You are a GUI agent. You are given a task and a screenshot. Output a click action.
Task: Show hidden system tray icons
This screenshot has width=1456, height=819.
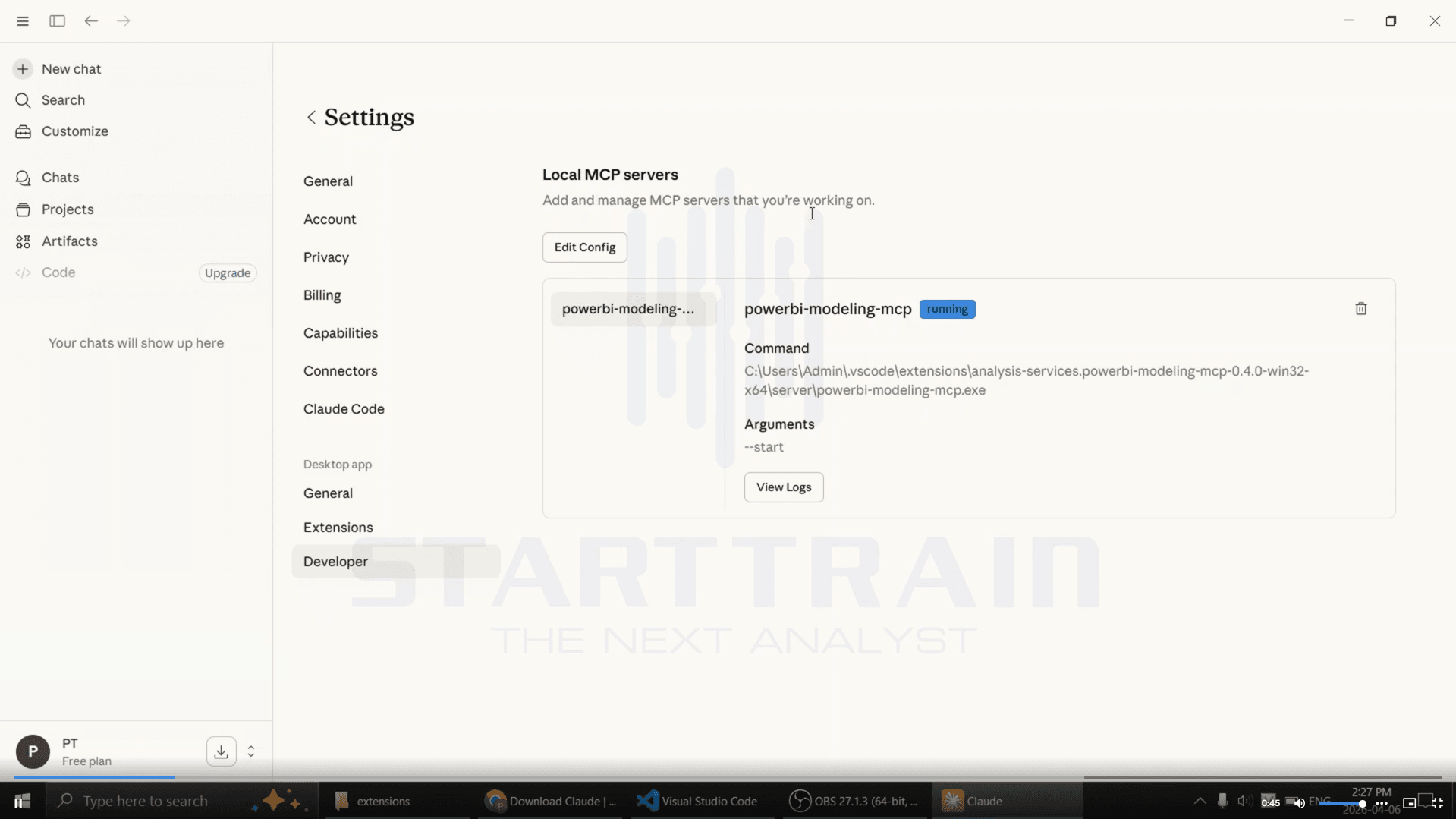1200,801
